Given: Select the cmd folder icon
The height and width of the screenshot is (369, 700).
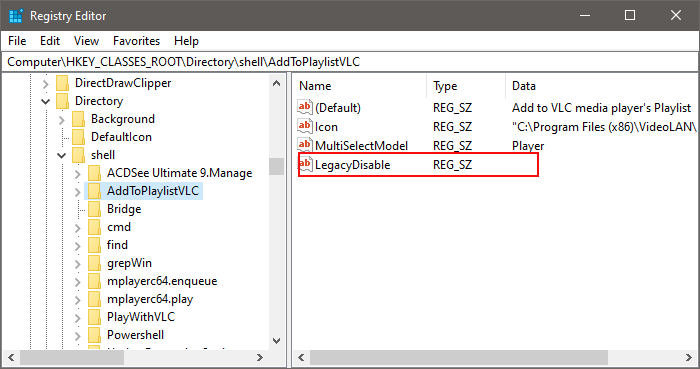Looking at the screenshot, I should point(95,227).
